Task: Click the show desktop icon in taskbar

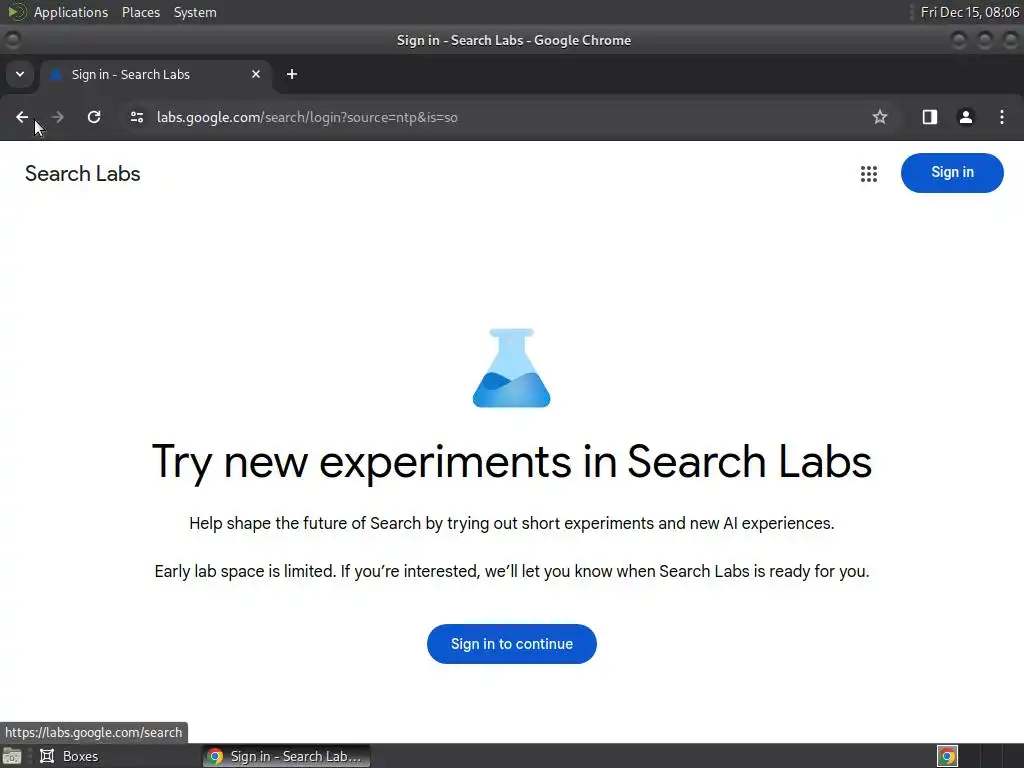Action: 12,756
